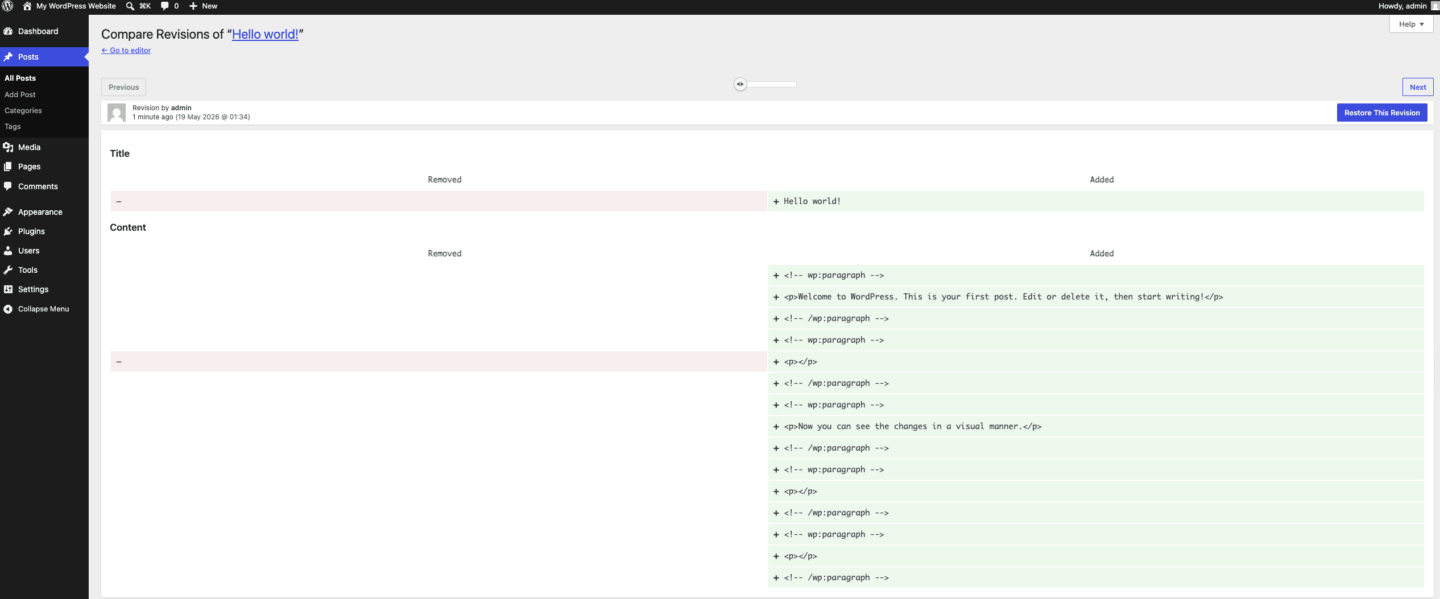This screenshot has width=1440, height=599.
Task: Click the Previous revision button
Action: coord(124,87)
